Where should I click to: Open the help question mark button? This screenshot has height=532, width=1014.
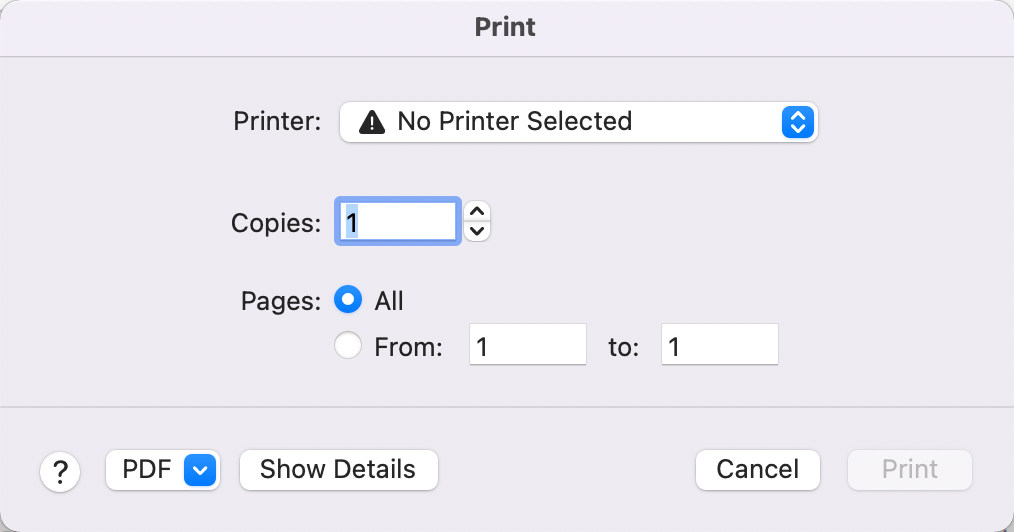tap(60, 471)
